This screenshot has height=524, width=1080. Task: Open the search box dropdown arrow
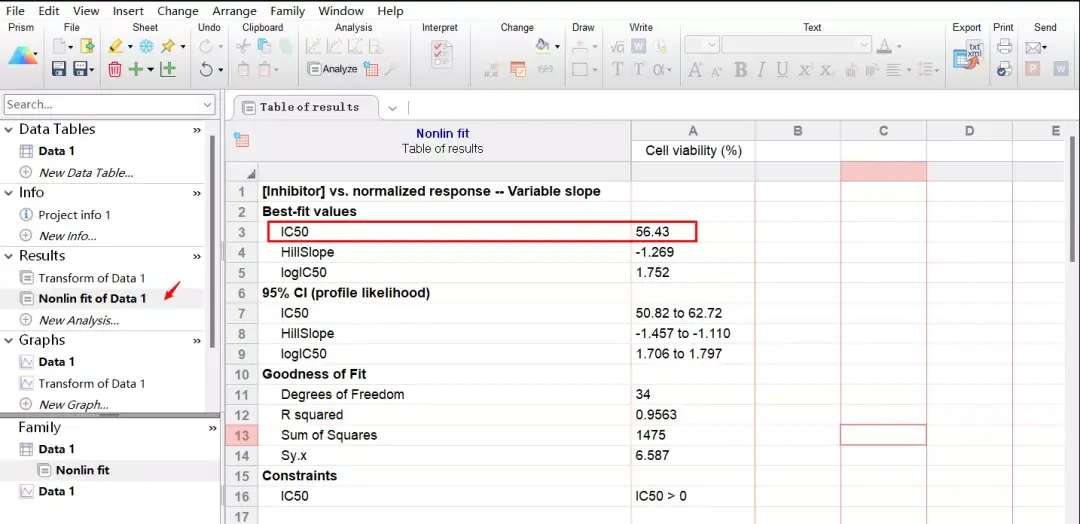[208, 105]
